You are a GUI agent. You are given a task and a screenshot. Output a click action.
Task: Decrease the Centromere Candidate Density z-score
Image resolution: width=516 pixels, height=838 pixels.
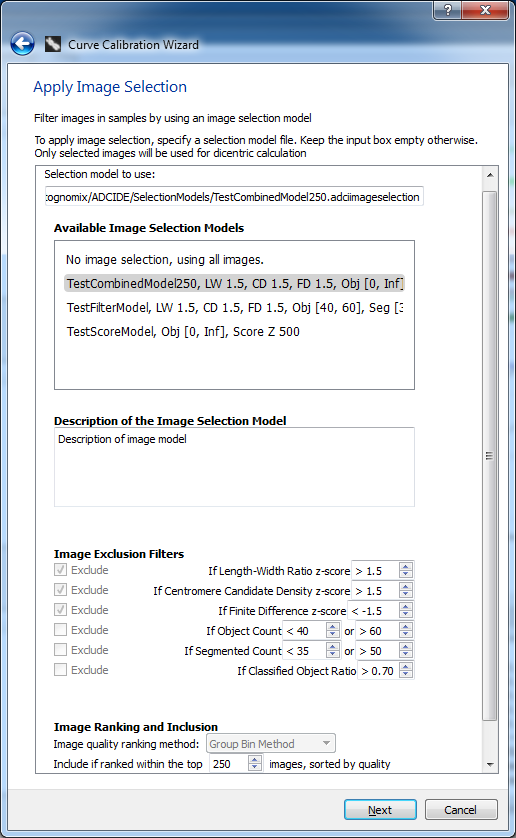(406, 594)
